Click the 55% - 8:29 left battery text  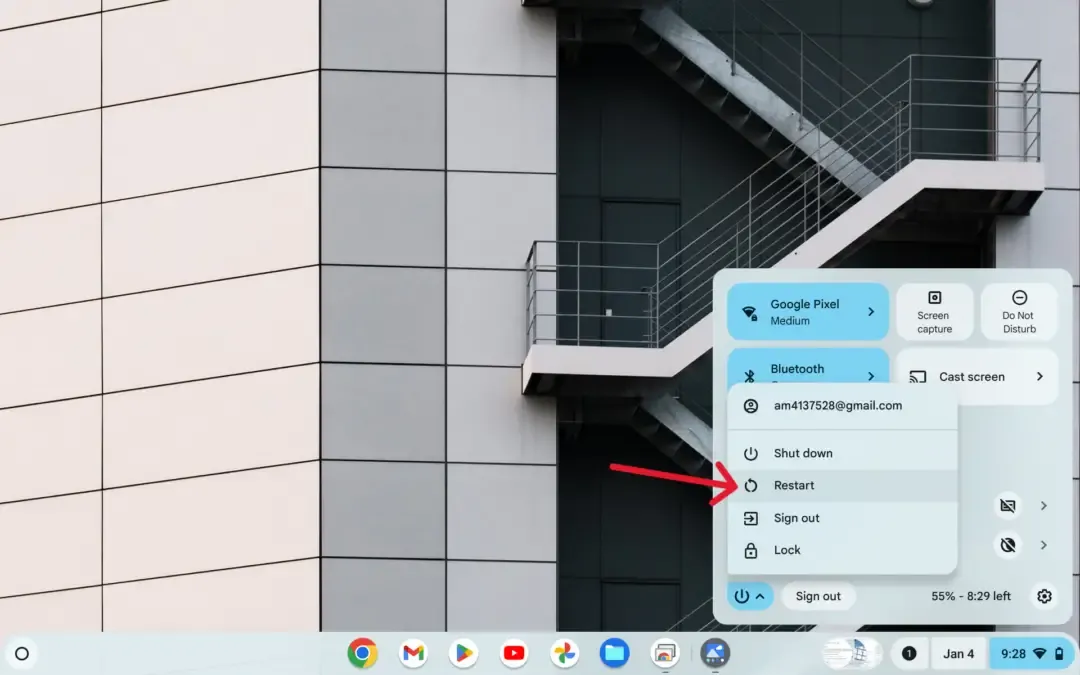point(971,596)
